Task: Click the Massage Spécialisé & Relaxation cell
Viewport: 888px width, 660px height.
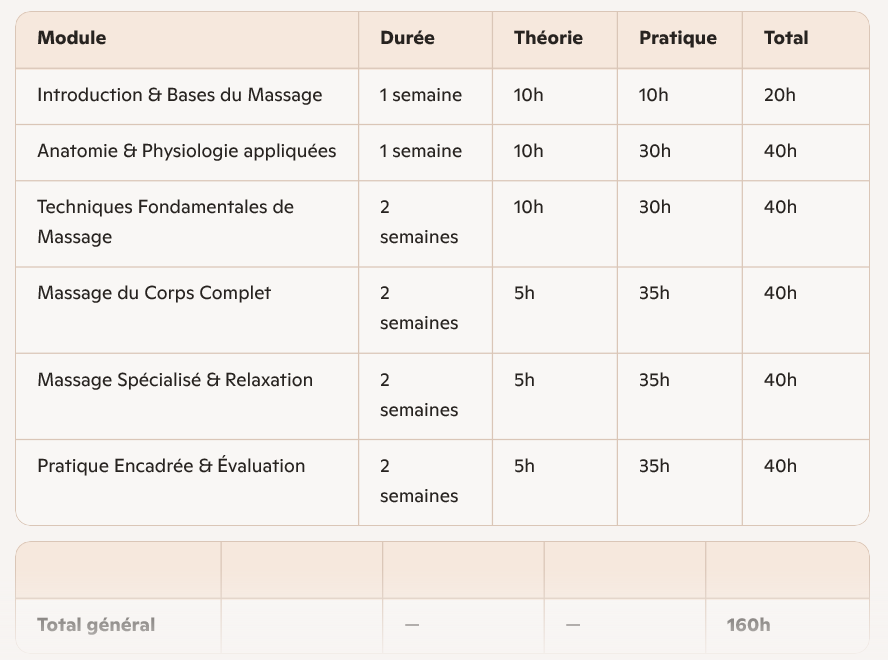Action: [x=175, y=380]
